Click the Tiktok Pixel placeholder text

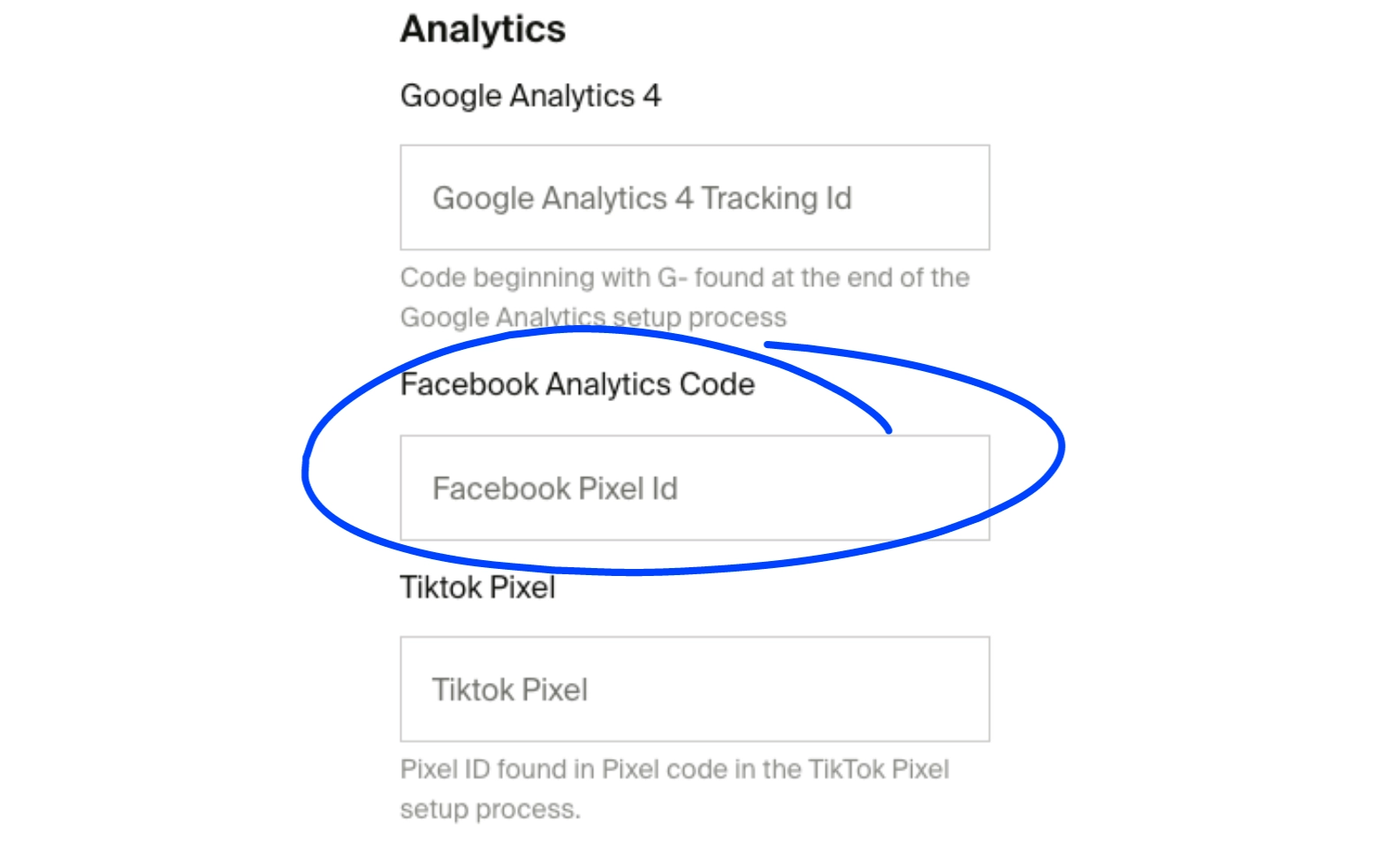(x=510, y=689)
